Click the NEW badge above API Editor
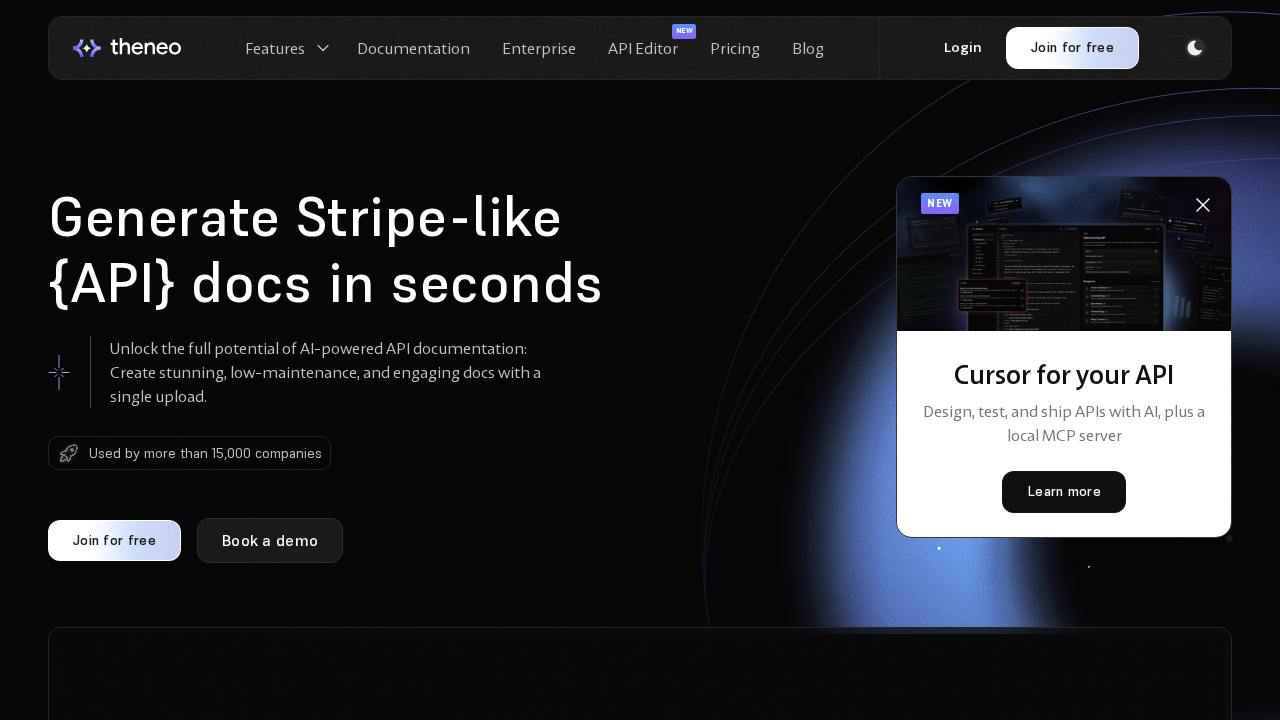 click(x=684, y=31)
